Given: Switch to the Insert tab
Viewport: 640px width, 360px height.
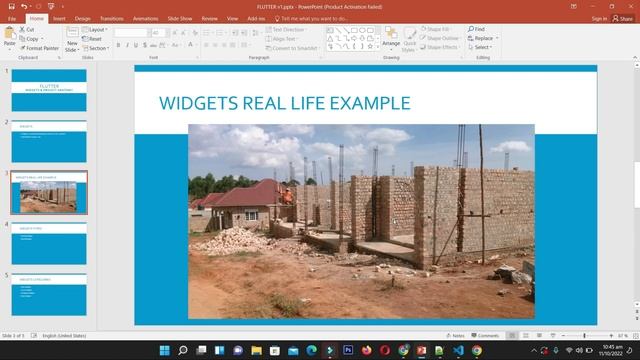Looking at the screenshot, I should click(x=59, y=18).
